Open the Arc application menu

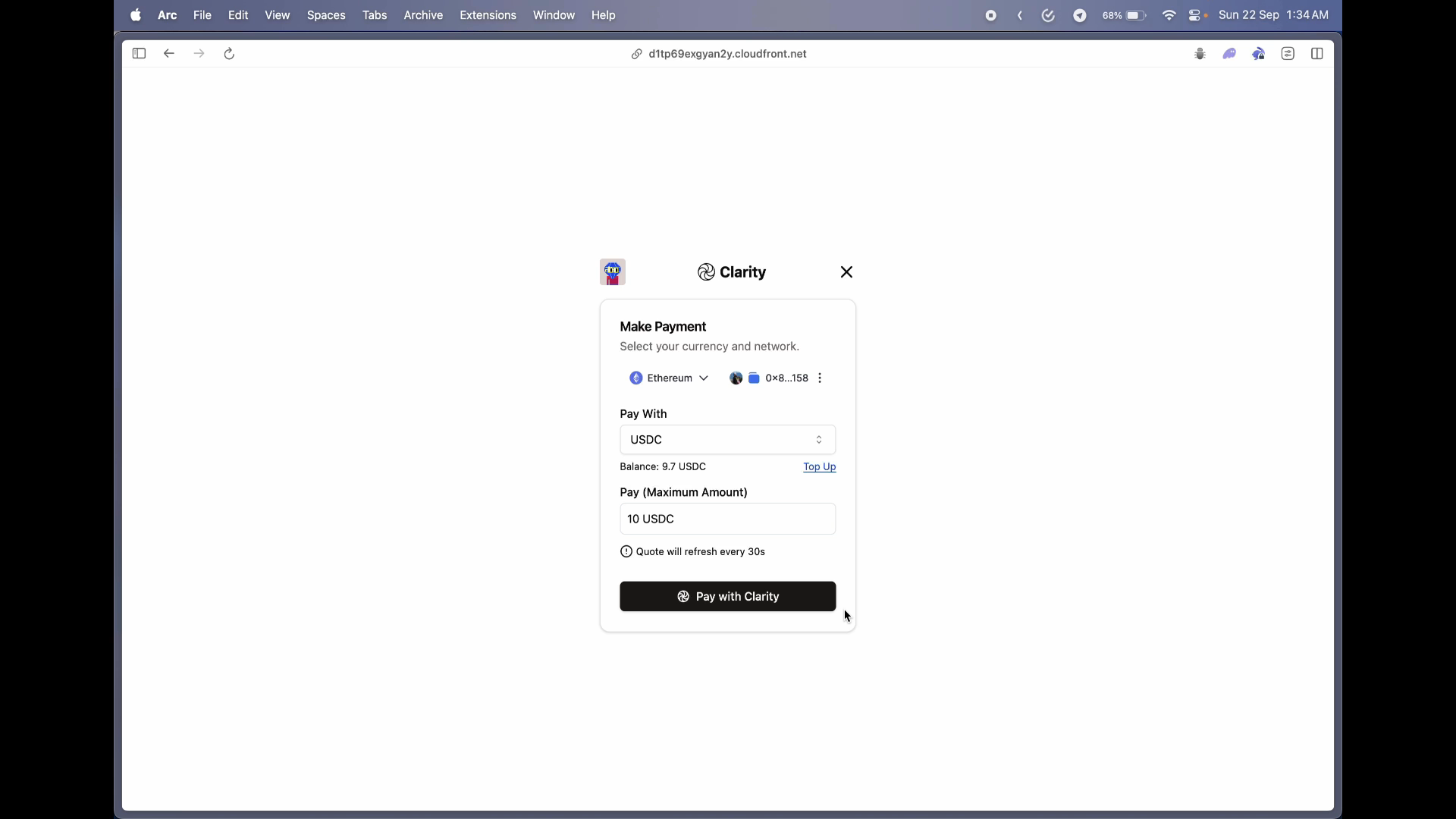(168, 15)
